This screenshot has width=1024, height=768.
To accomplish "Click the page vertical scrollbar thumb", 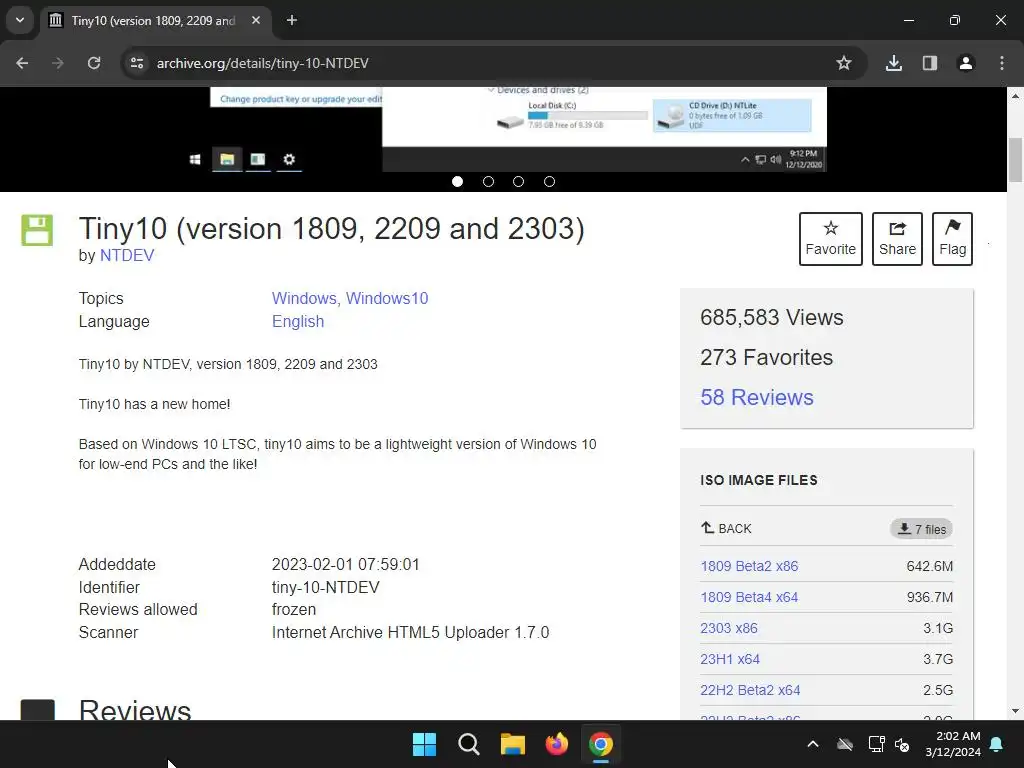I will (1016, 160).
